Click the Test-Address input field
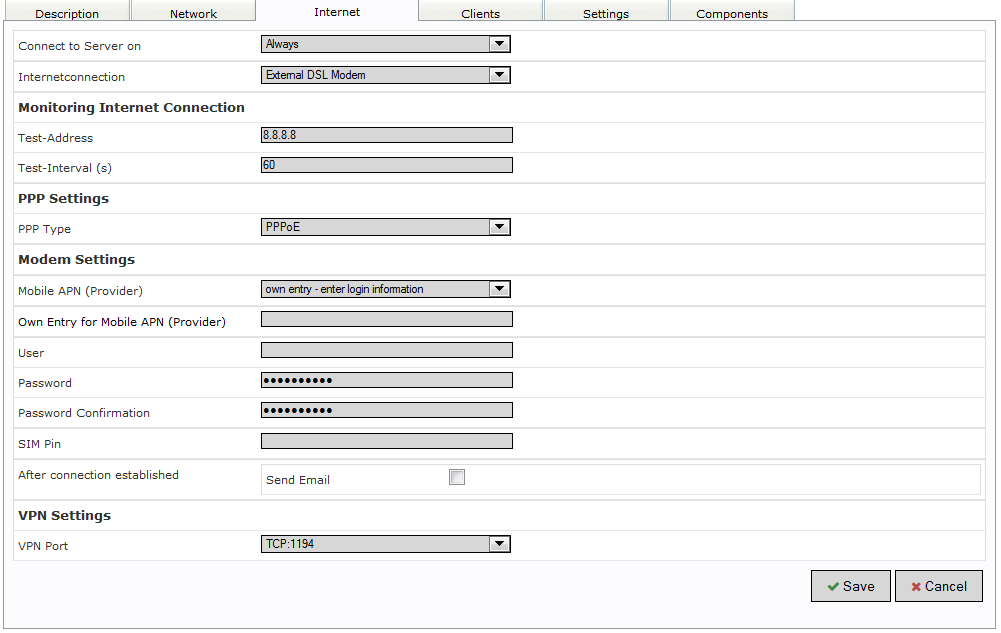The image size is (1001, 633). pyautogui.click(x=386, y=135)
